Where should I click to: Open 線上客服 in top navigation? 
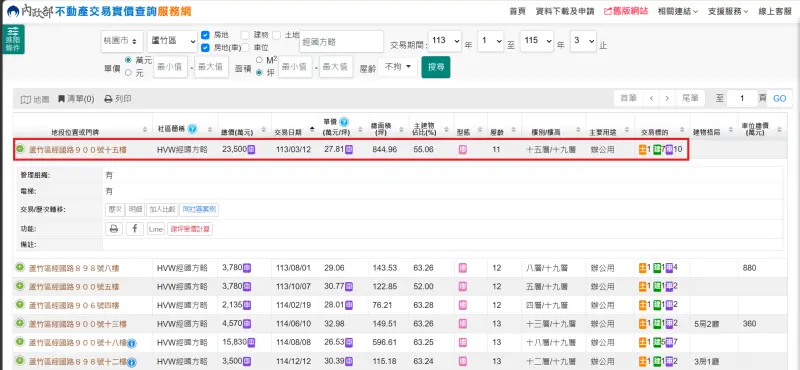coord(775,11)
